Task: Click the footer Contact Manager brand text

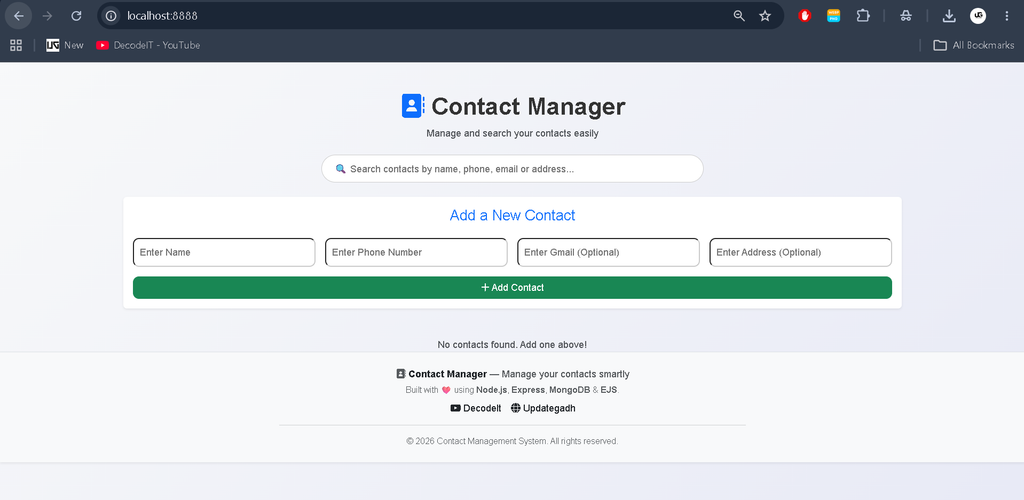Action: click(447, 374)
